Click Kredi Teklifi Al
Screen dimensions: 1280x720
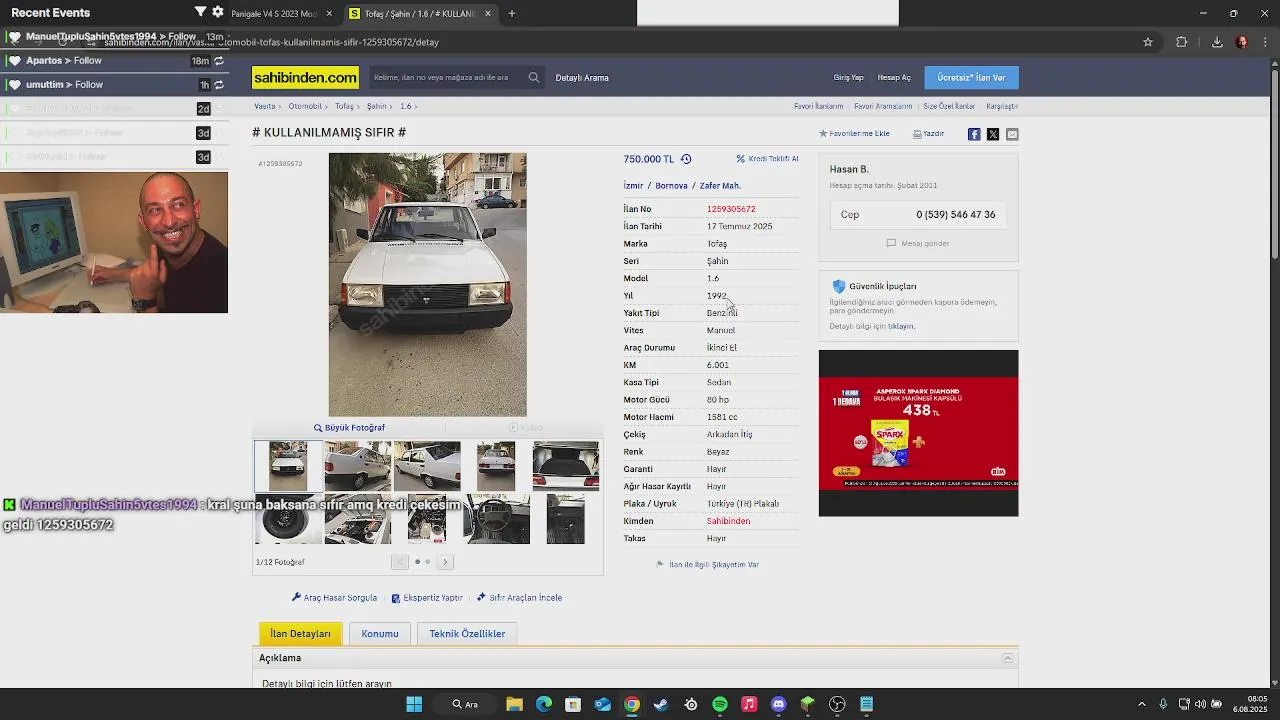pos(767,159)
